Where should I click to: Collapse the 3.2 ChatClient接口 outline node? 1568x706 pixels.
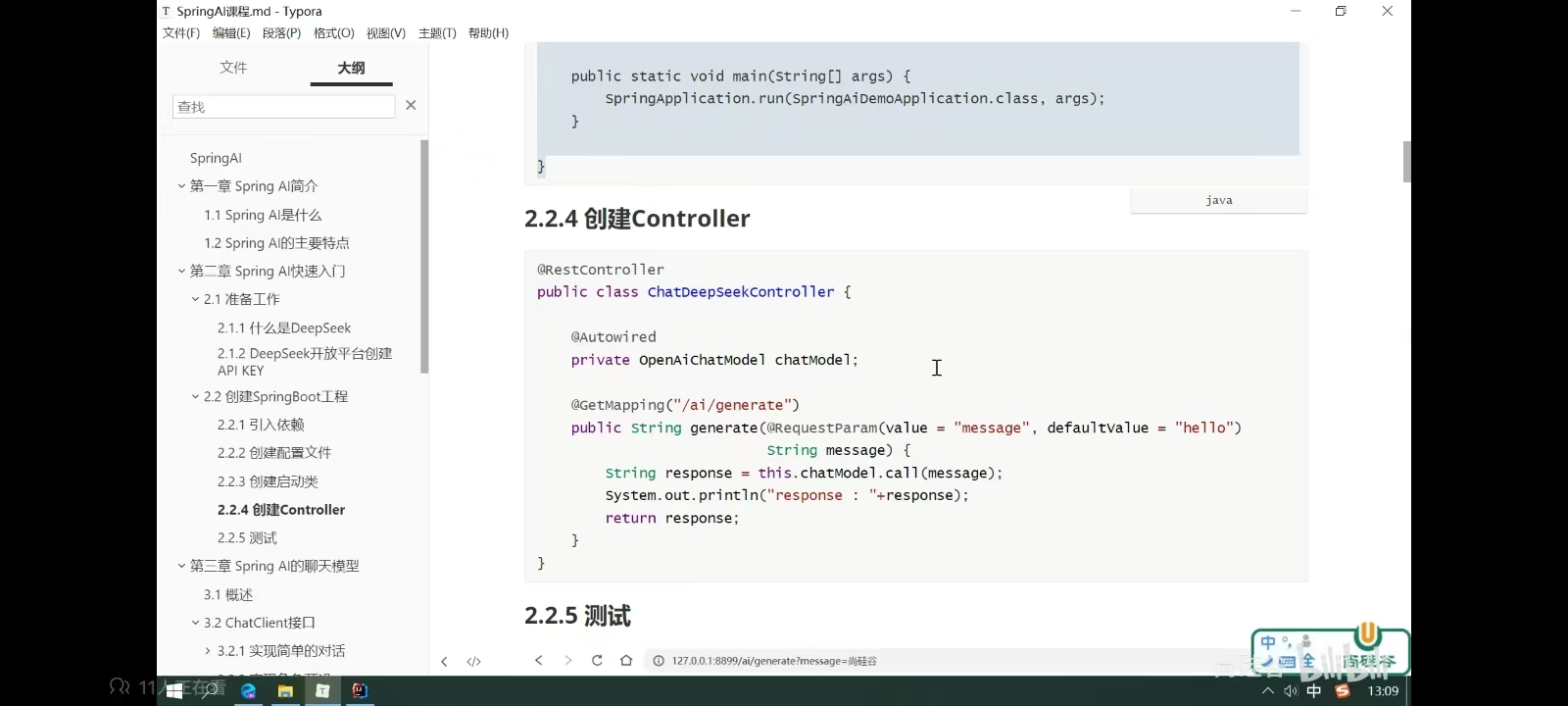pos(195,624)
